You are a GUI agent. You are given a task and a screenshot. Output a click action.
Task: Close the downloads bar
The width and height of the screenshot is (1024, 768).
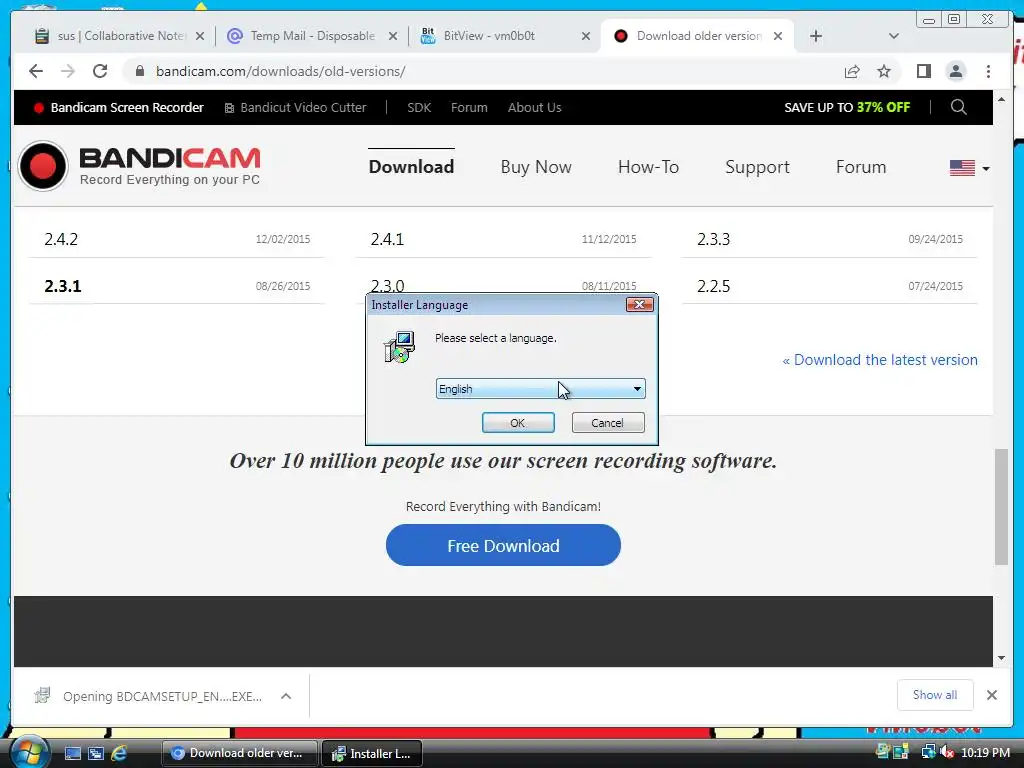pyautogui.click(x=991, y=695)
